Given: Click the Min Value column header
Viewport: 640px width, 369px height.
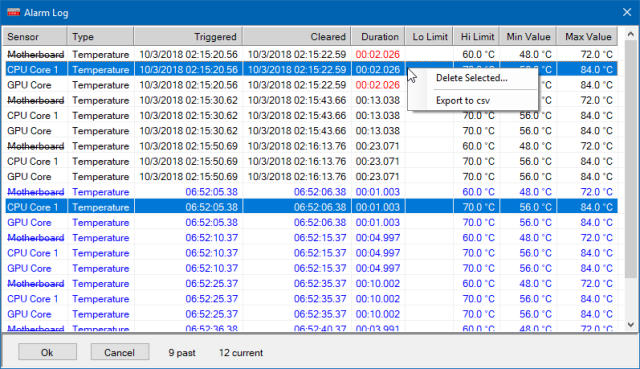Looking at the screenshot, I should tap(528, 37).
